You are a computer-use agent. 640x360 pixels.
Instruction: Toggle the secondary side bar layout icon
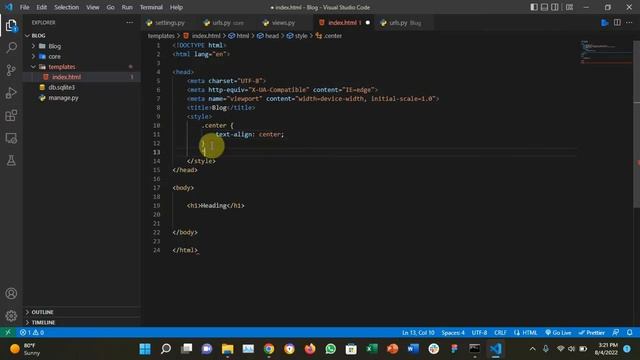pos(555,7)
